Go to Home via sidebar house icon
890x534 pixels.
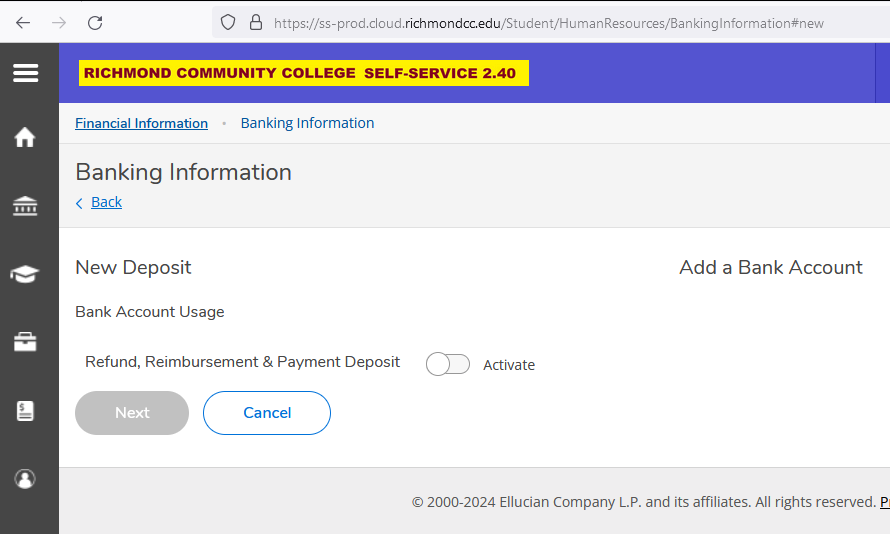tap(26, 138)
